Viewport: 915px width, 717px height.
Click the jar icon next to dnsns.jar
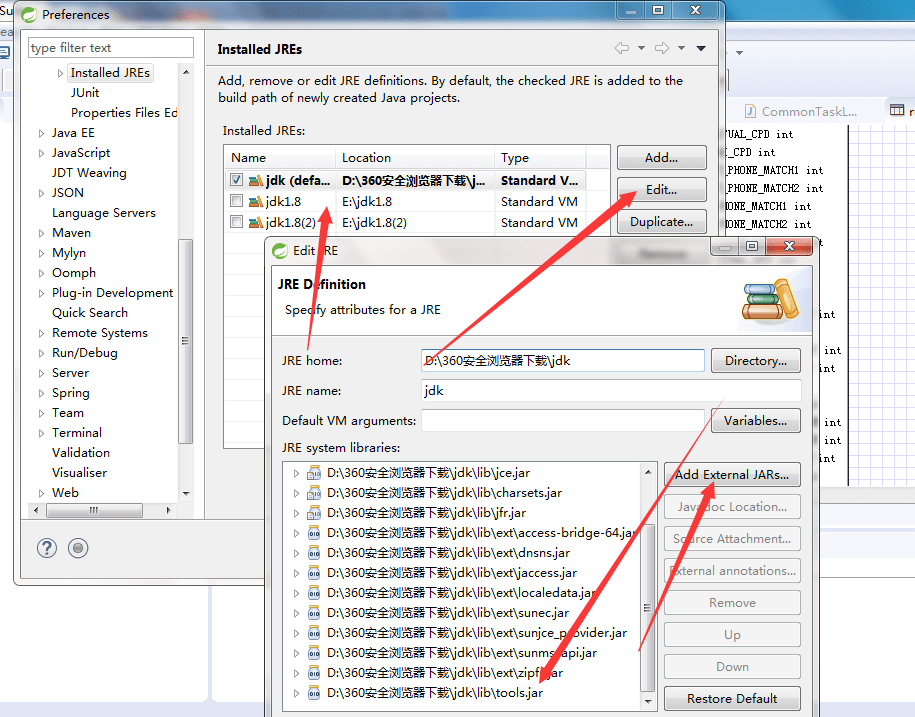[x=315, y=551]
